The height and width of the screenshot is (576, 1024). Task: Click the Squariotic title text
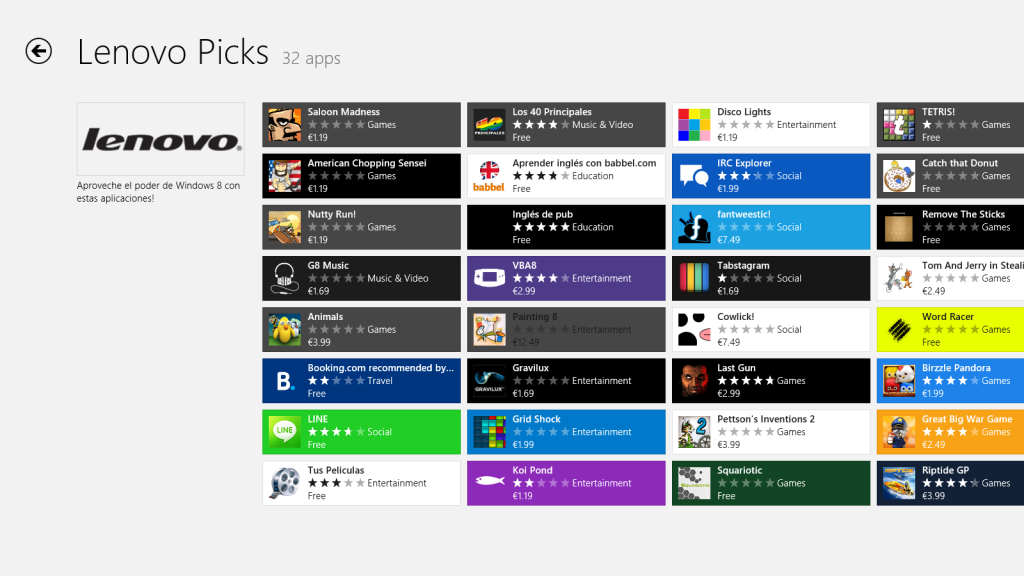tap(739, 470)
